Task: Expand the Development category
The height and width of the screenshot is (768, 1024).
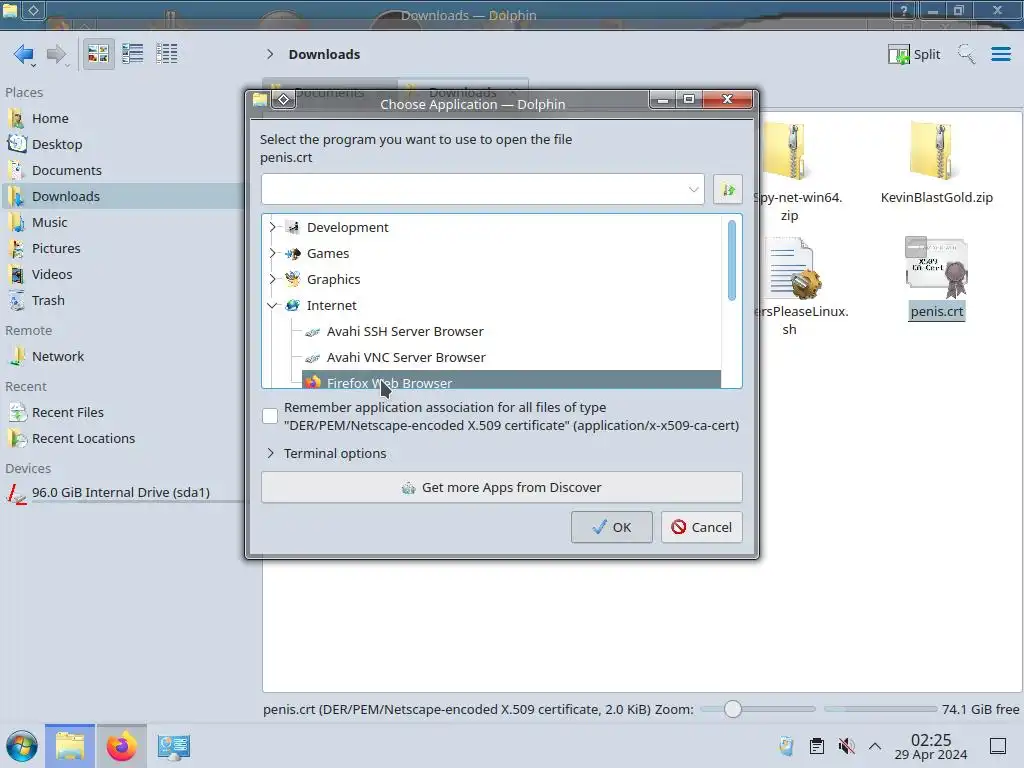Action: tap(273, 227)
